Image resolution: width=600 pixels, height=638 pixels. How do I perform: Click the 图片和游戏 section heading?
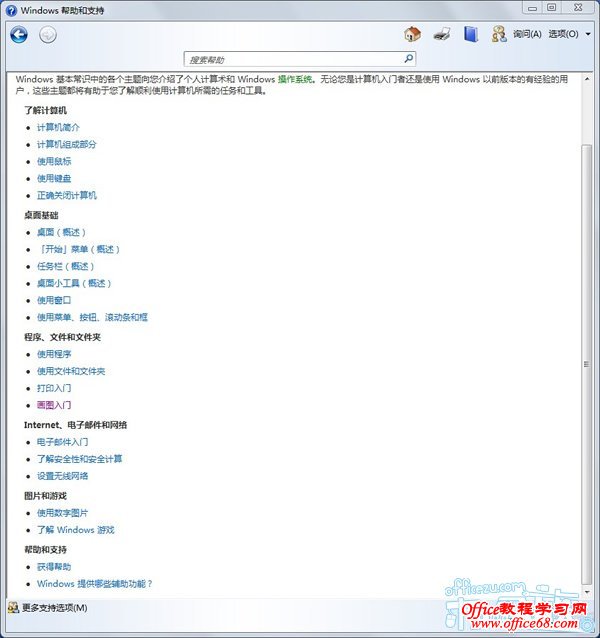pos(45,496)
